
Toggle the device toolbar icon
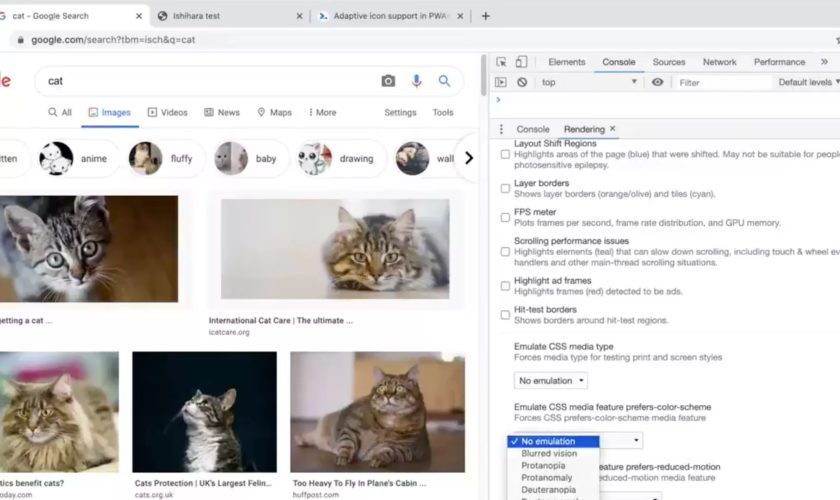(x=520, y=62)
